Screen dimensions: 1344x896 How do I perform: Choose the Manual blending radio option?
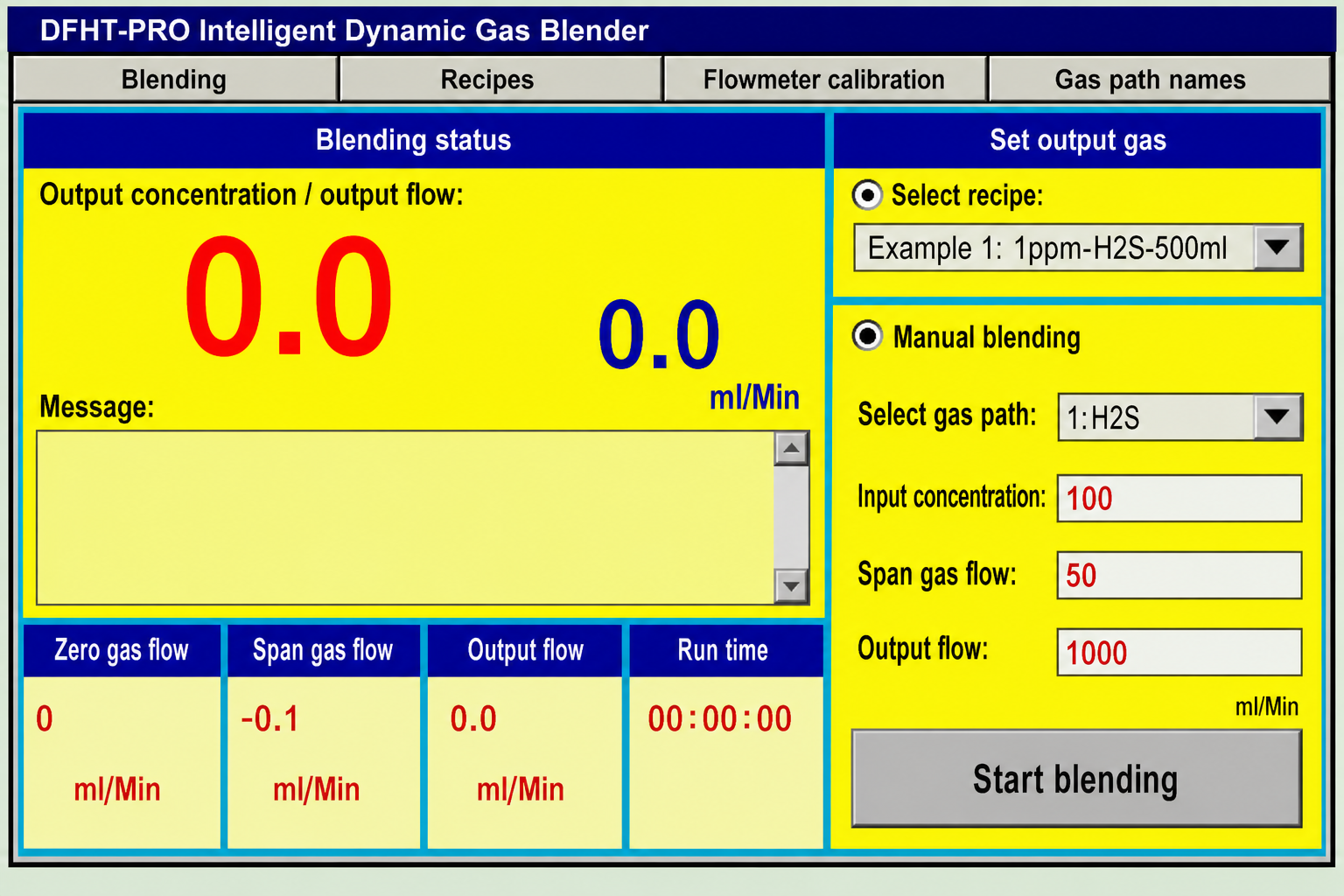tap(867, 336)
